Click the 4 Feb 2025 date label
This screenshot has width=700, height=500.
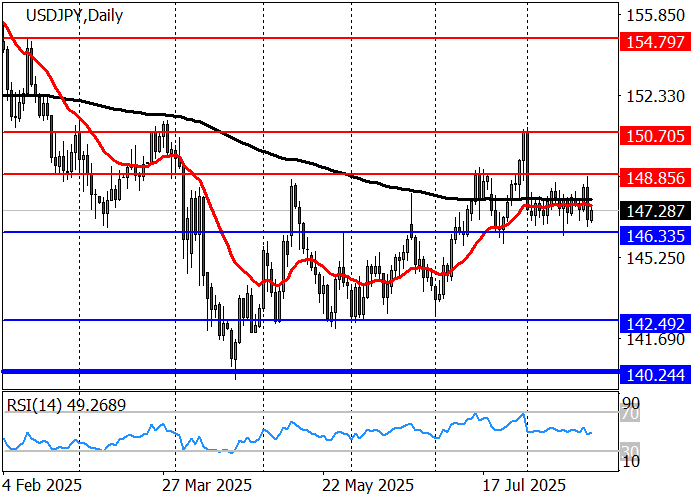pyautogui.click(x=42, y=485)
